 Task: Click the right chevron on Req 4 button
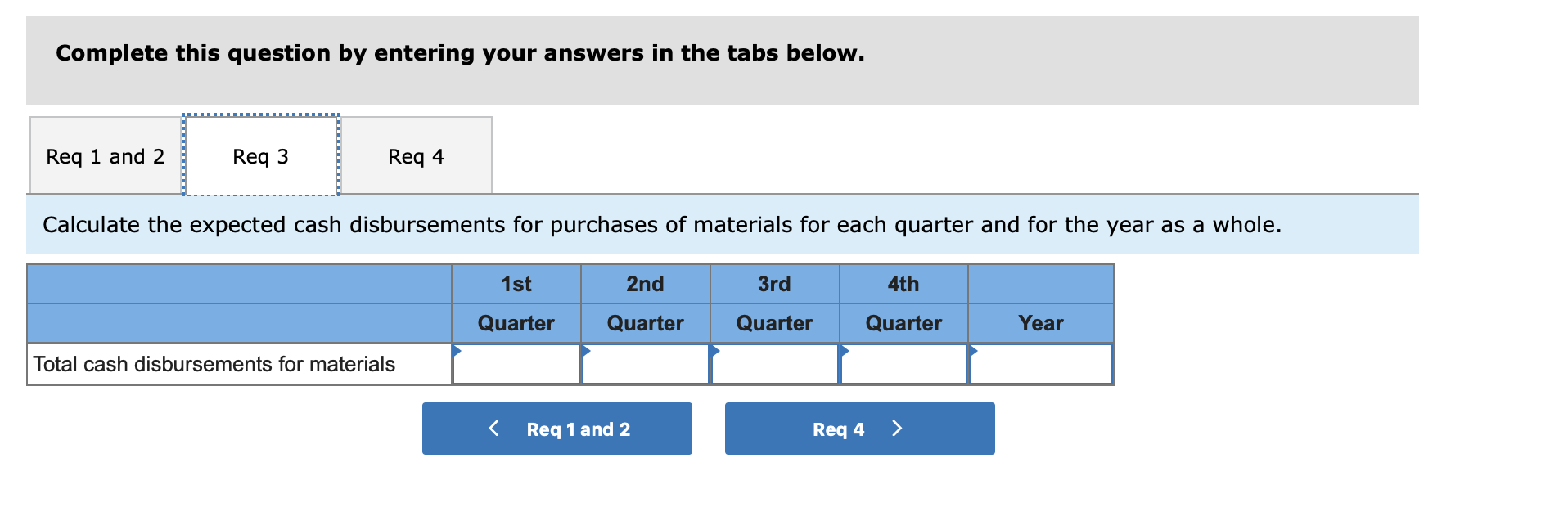point(898,428)
